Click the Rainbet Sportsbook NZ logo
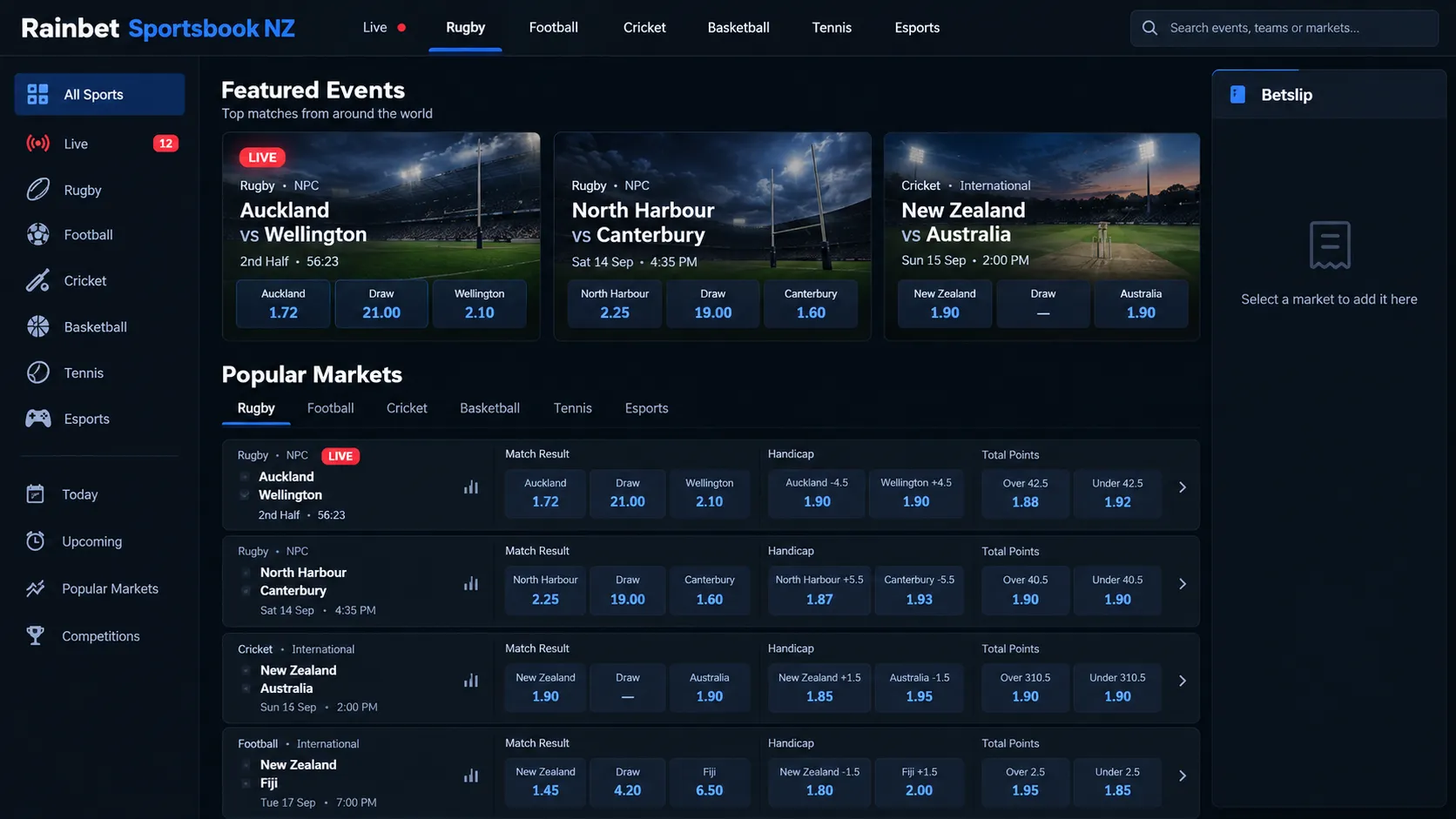 pyautogui.click(x=158, y=28)
